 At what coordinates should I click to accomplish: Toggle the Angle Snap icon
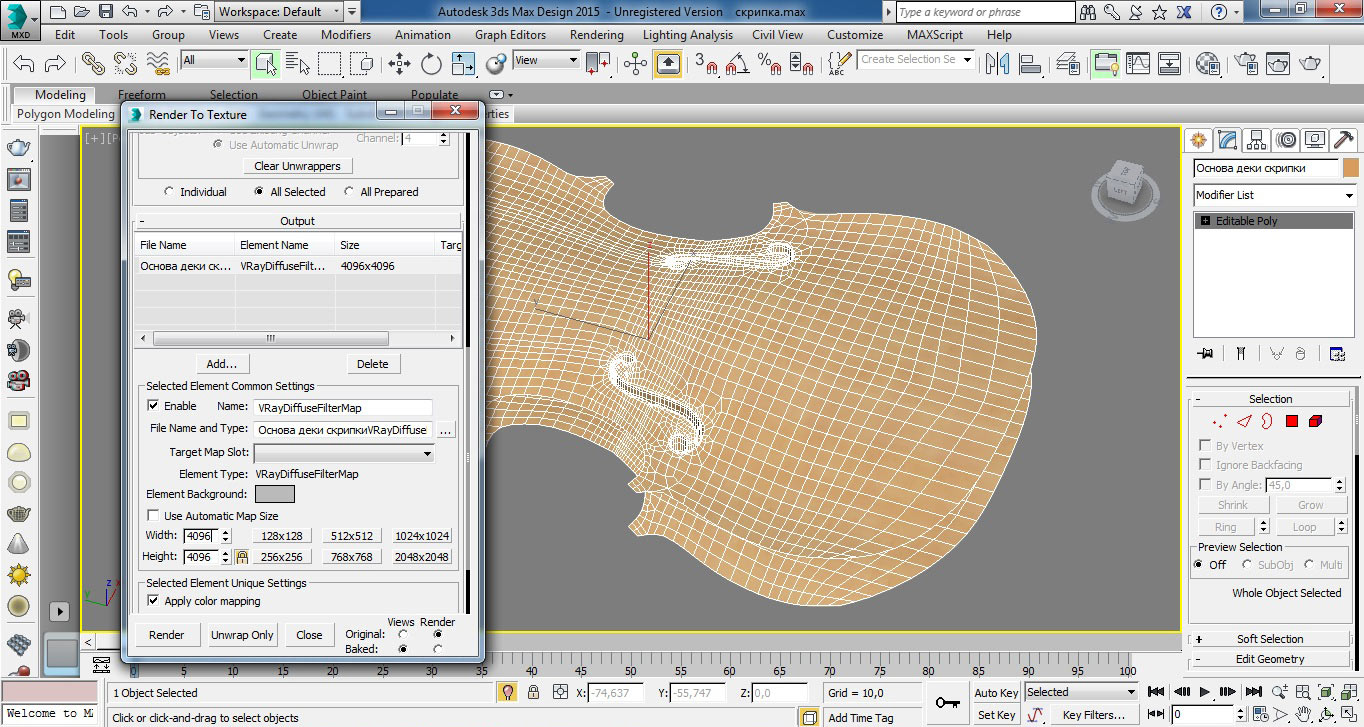point(738,65)
